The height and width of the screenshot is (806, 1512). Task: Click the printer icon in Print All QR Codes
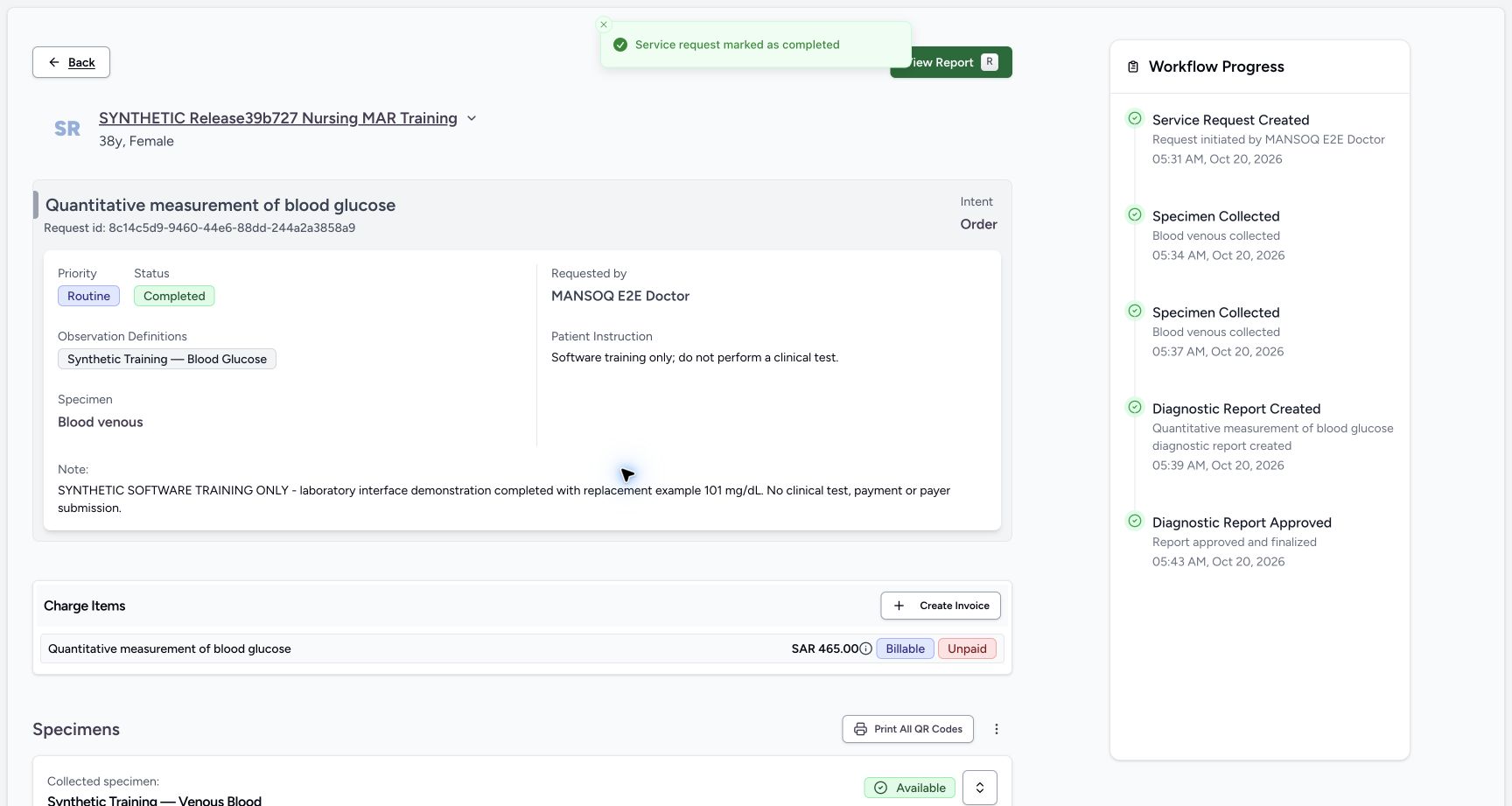[x=860, y=729]
